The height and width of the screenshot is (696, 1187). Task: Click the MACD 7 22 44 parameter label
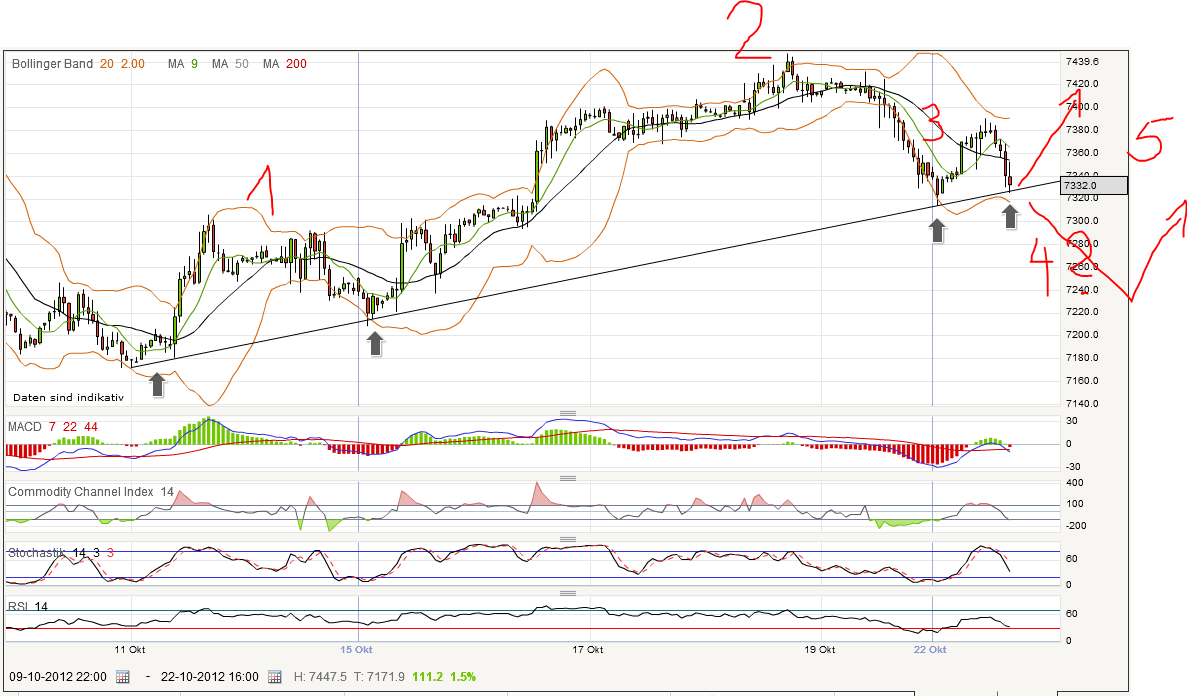tap(71, 425)
